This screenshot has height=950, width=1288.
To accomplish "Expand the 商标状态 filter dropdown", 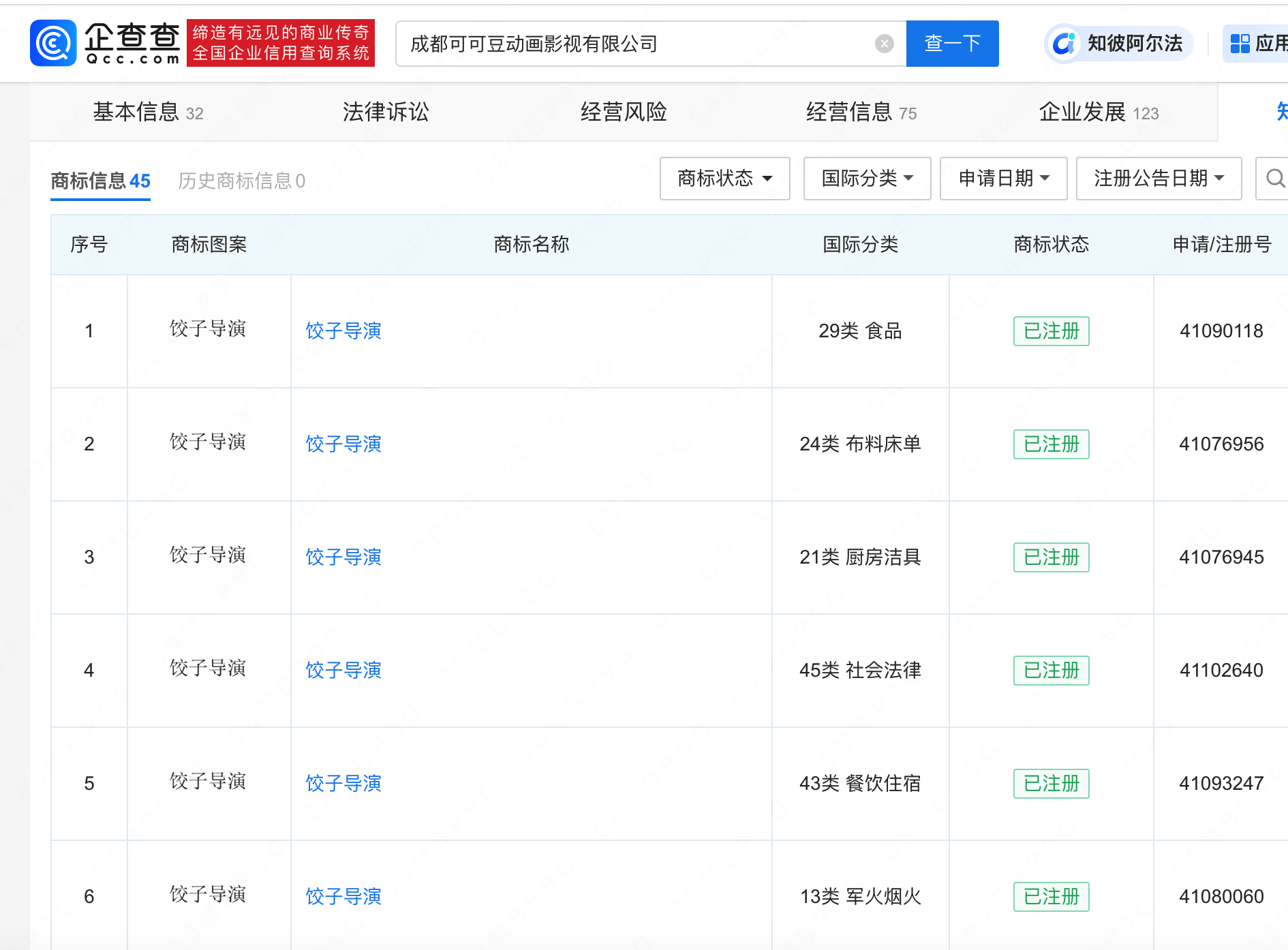I will [x=724, y=179].
